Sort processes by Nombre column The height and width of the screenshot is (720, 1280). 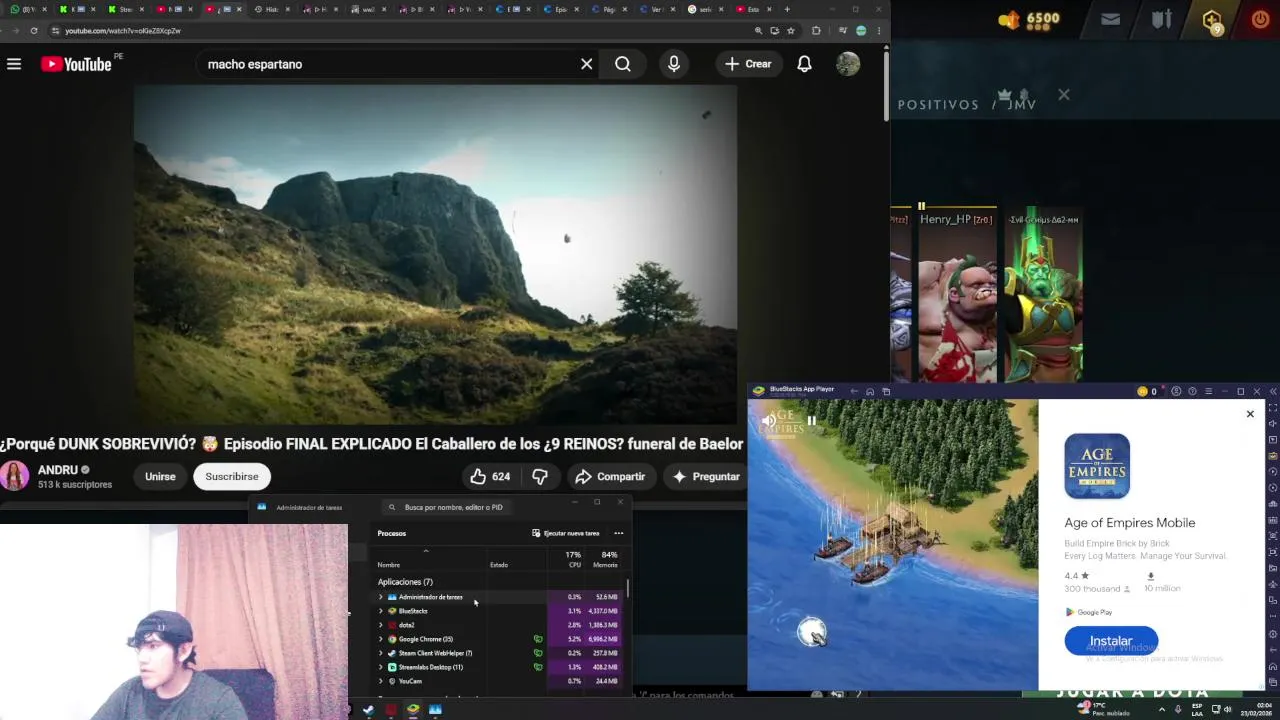389,565
